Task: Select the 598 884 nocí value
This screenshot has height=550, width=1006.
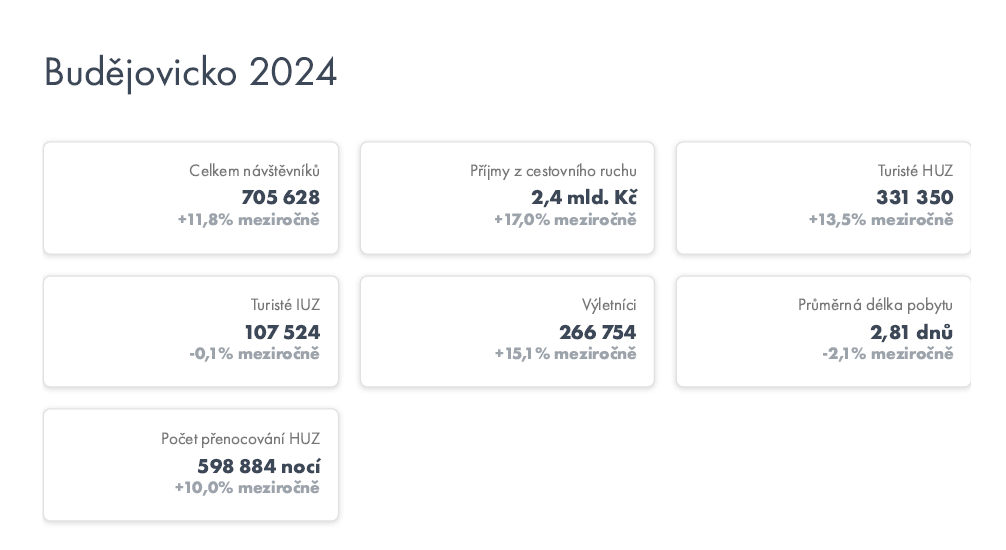Action: tap(259, 466)
